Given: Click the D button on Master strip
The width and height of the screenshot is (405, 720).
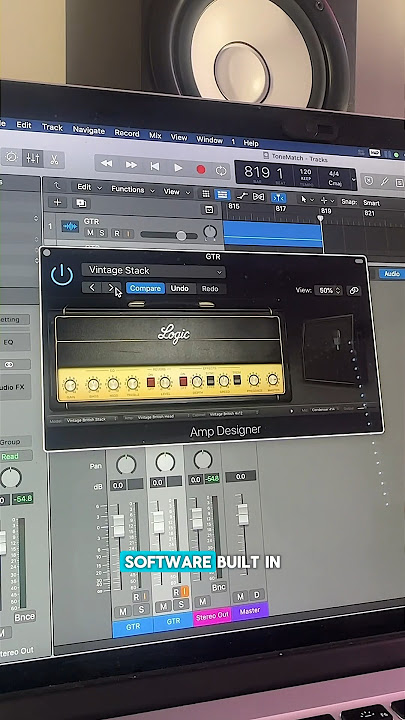Looking at the screenshot, I should [257, 596].
